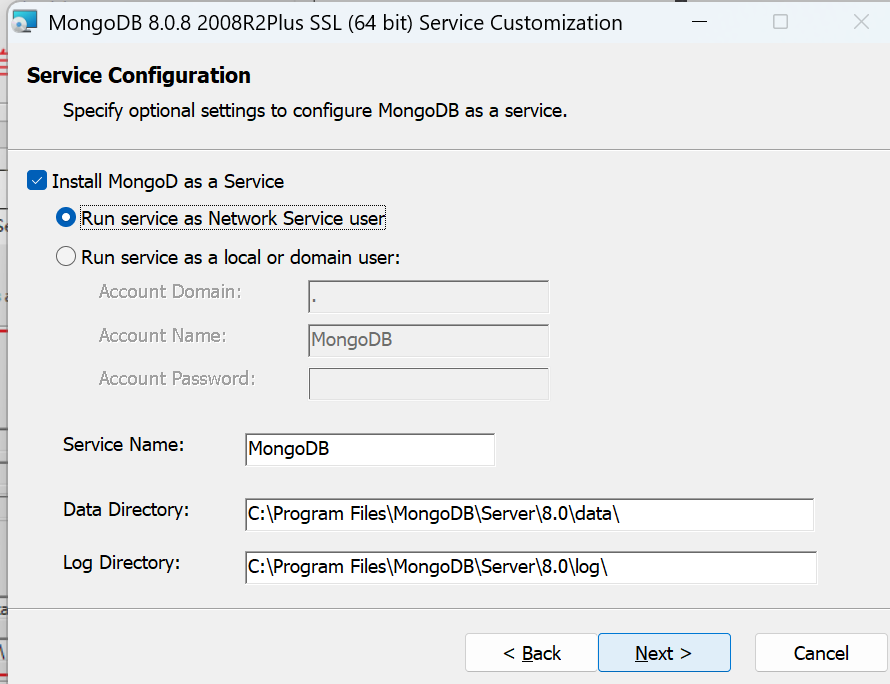Cancel the MongoDB installation
The image size is (890, 684).
(x=821, y=653)
